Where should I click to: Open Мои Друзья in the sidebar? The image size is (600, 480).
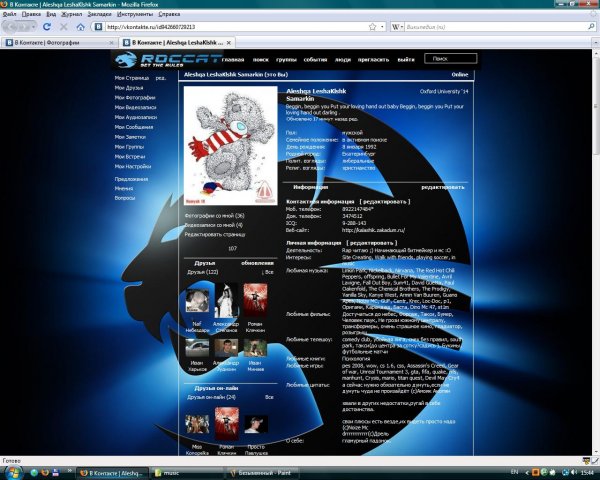pos(129,88)
